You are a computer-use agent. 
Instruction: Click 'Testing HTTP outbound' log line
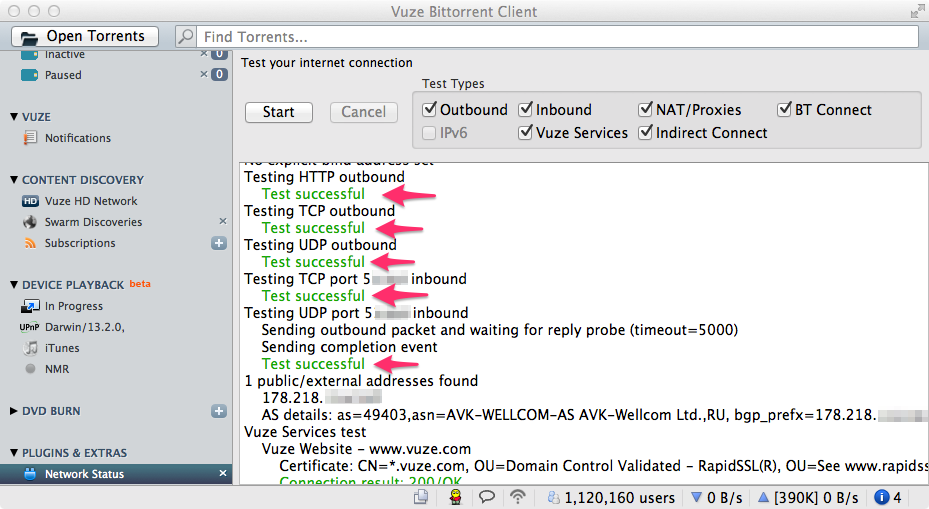coord(324,177)
